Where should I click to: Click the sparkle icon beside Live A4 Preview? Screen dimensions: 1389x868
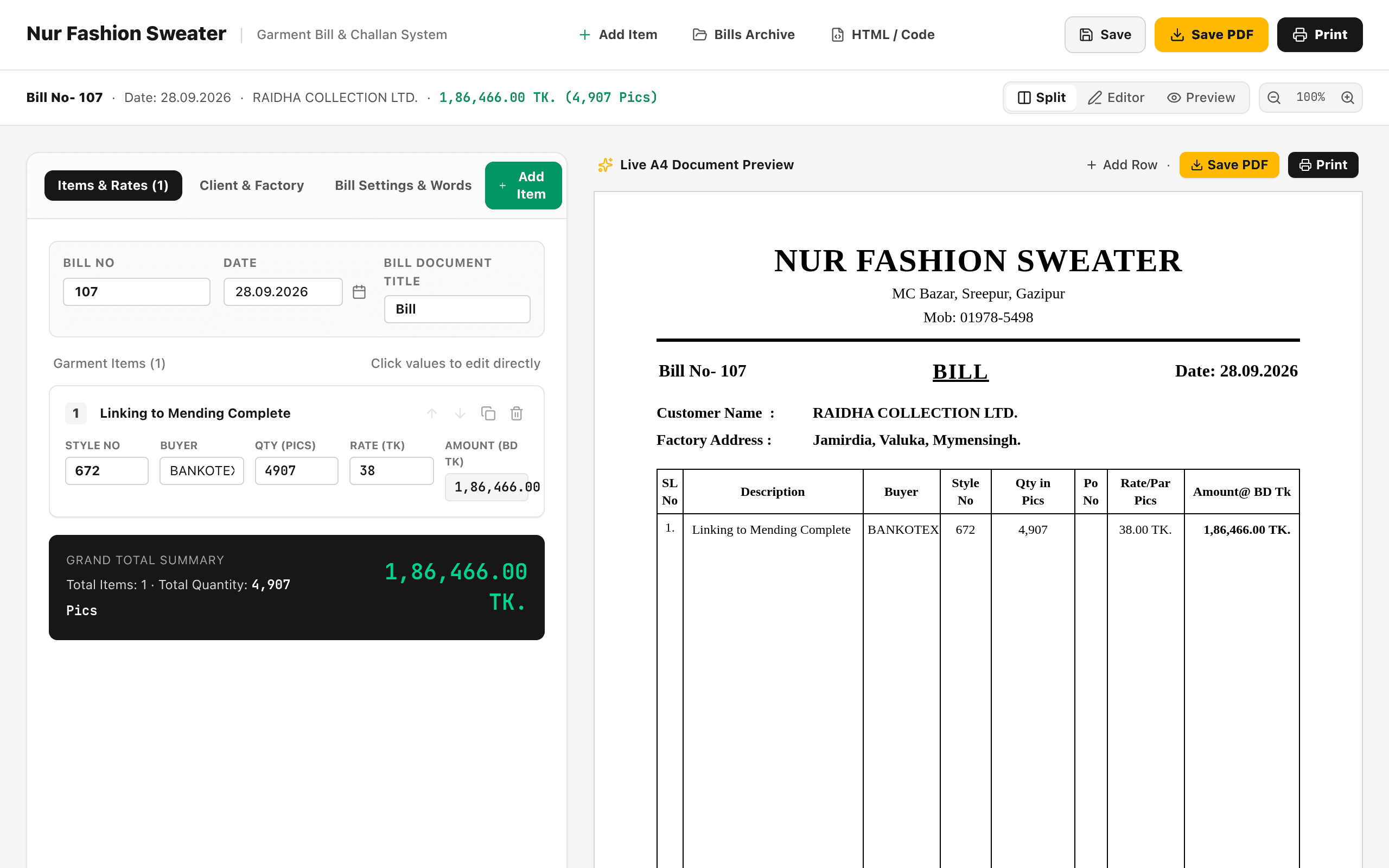(x=605, y=165)
